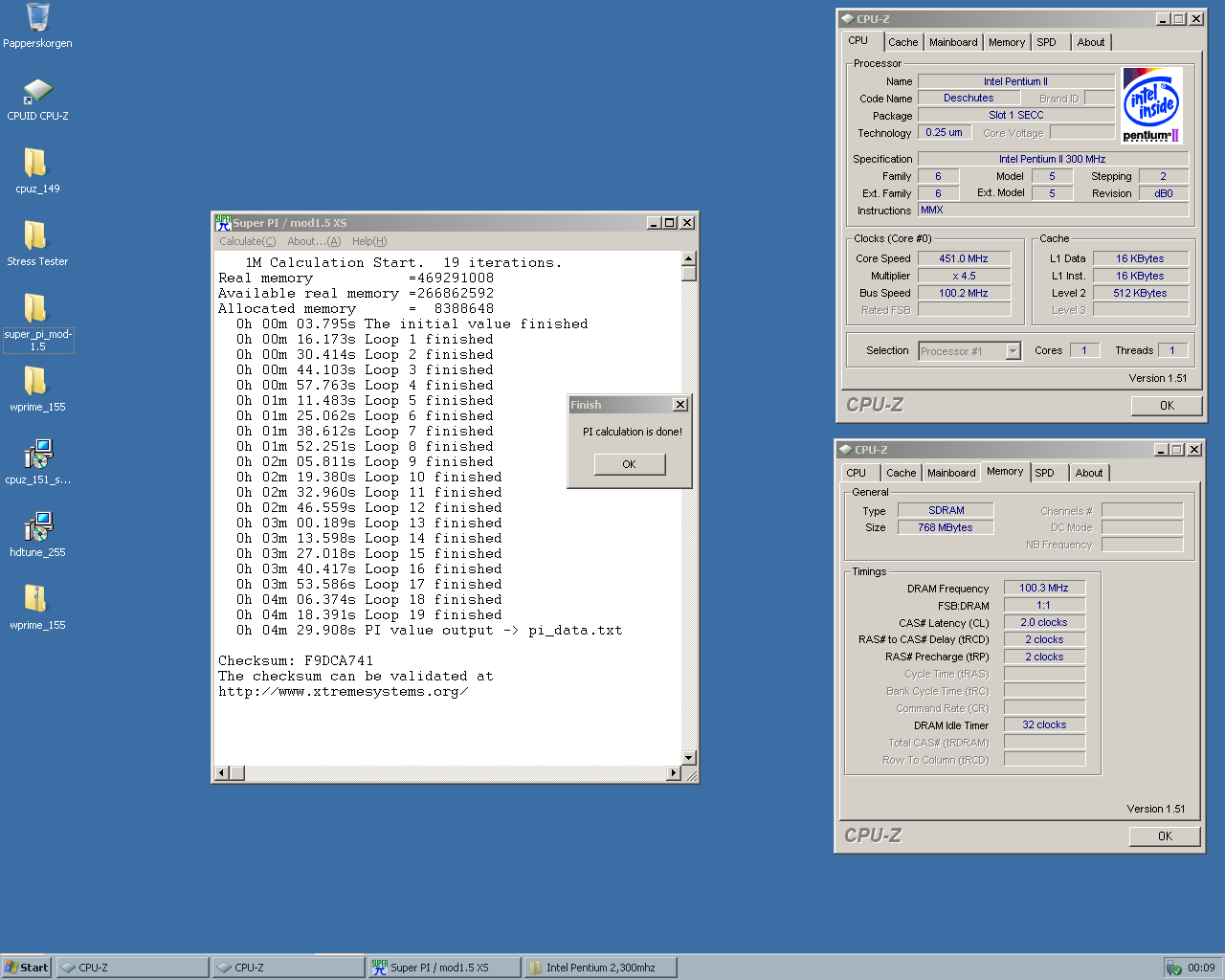
Task: Open the Calculate menu in Super PI
Action: click(x=248, y=241)
